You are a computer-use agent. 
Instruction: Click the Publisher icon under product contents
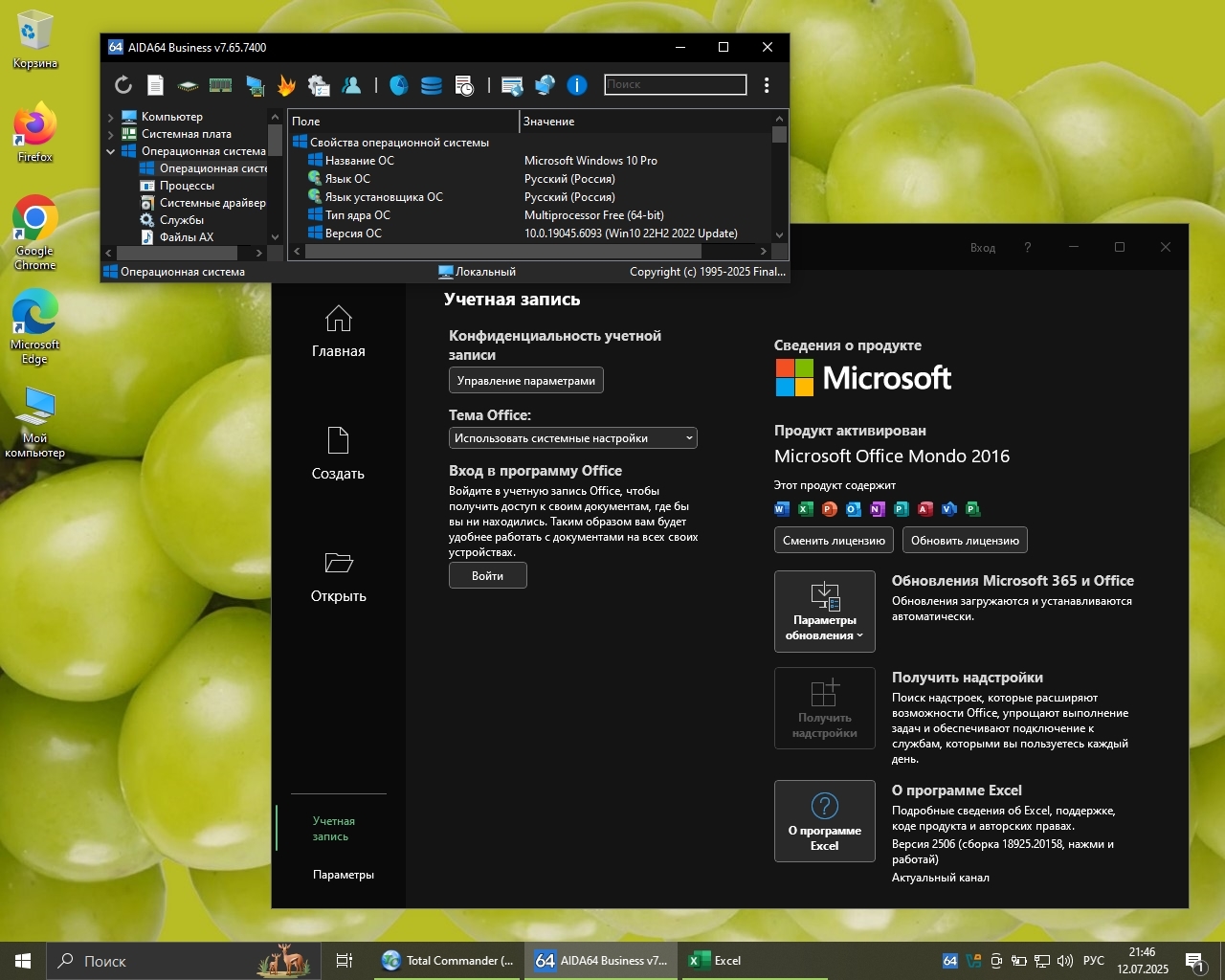click(x=902, y=509)
